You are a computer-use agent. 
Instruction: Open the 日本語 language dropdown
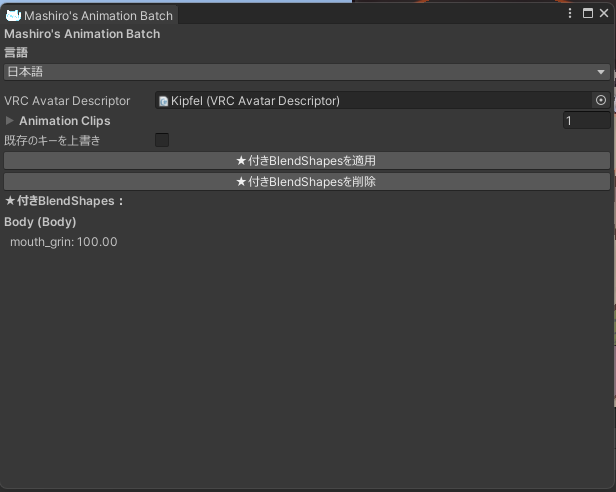306,72
